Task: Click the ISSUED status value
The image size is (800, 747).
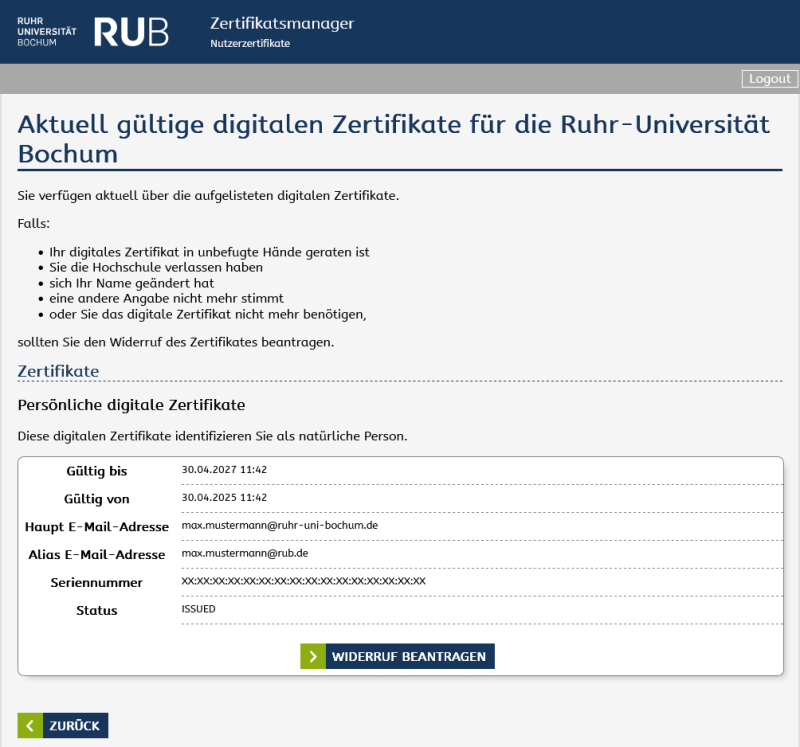Action: point(198,608)
